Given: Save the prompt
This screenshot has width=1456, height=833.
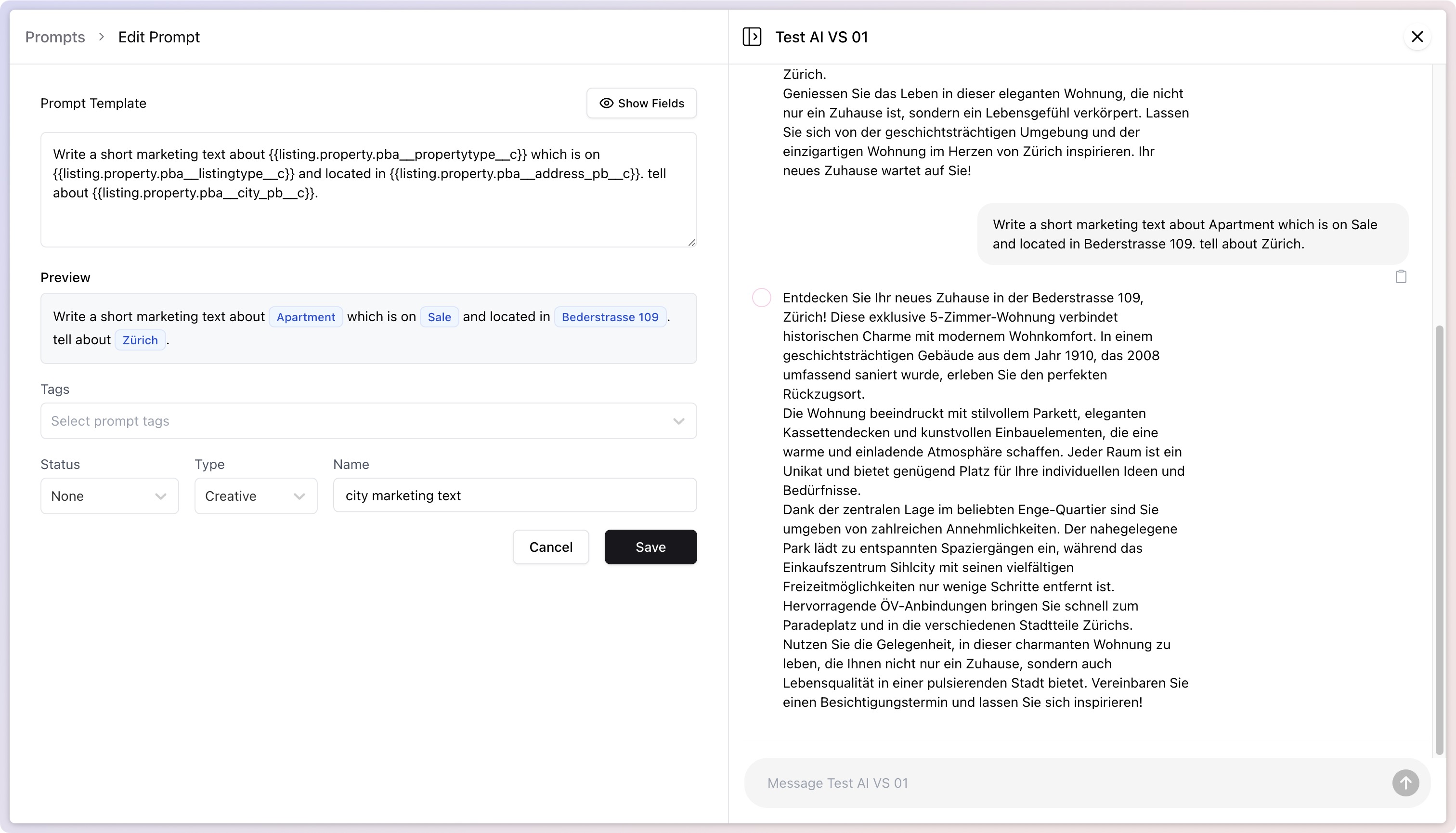Looking at the screenshot, I should coord(650,547).
